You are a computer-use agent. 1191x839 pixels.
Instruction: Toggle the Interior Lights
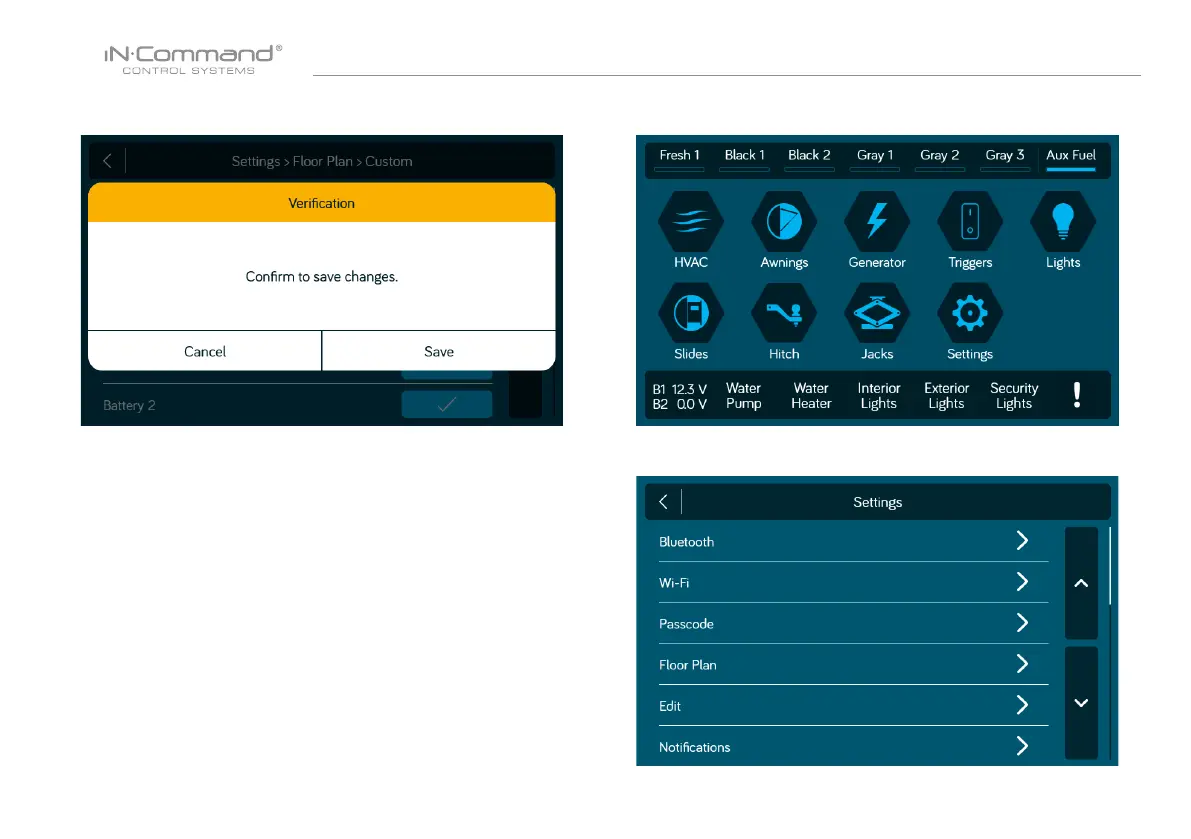click(x=879, y=396)
